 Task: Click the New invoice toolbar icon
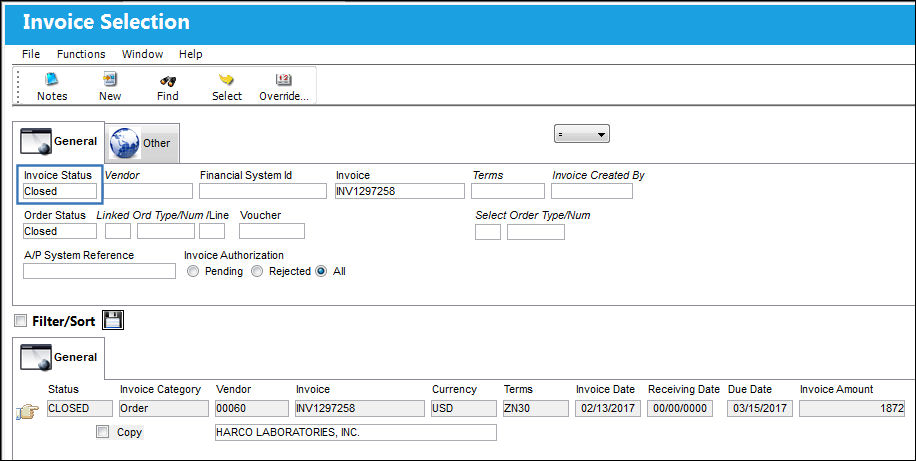(110, 79)
